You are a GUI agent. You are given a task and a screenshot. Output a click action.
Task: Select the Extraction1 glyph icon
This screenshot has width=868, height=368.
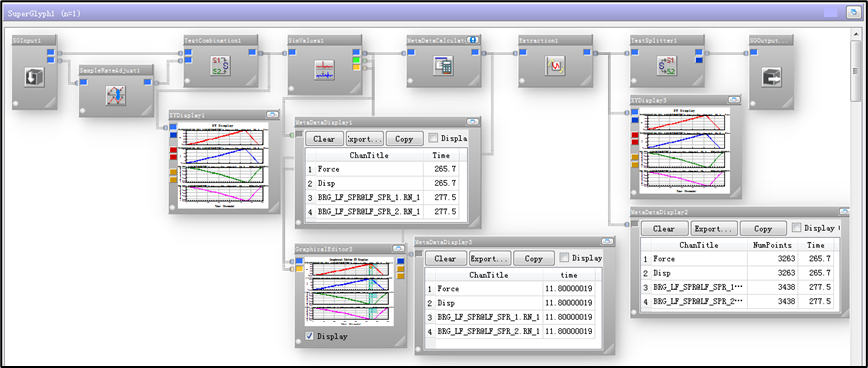[555, 65]
